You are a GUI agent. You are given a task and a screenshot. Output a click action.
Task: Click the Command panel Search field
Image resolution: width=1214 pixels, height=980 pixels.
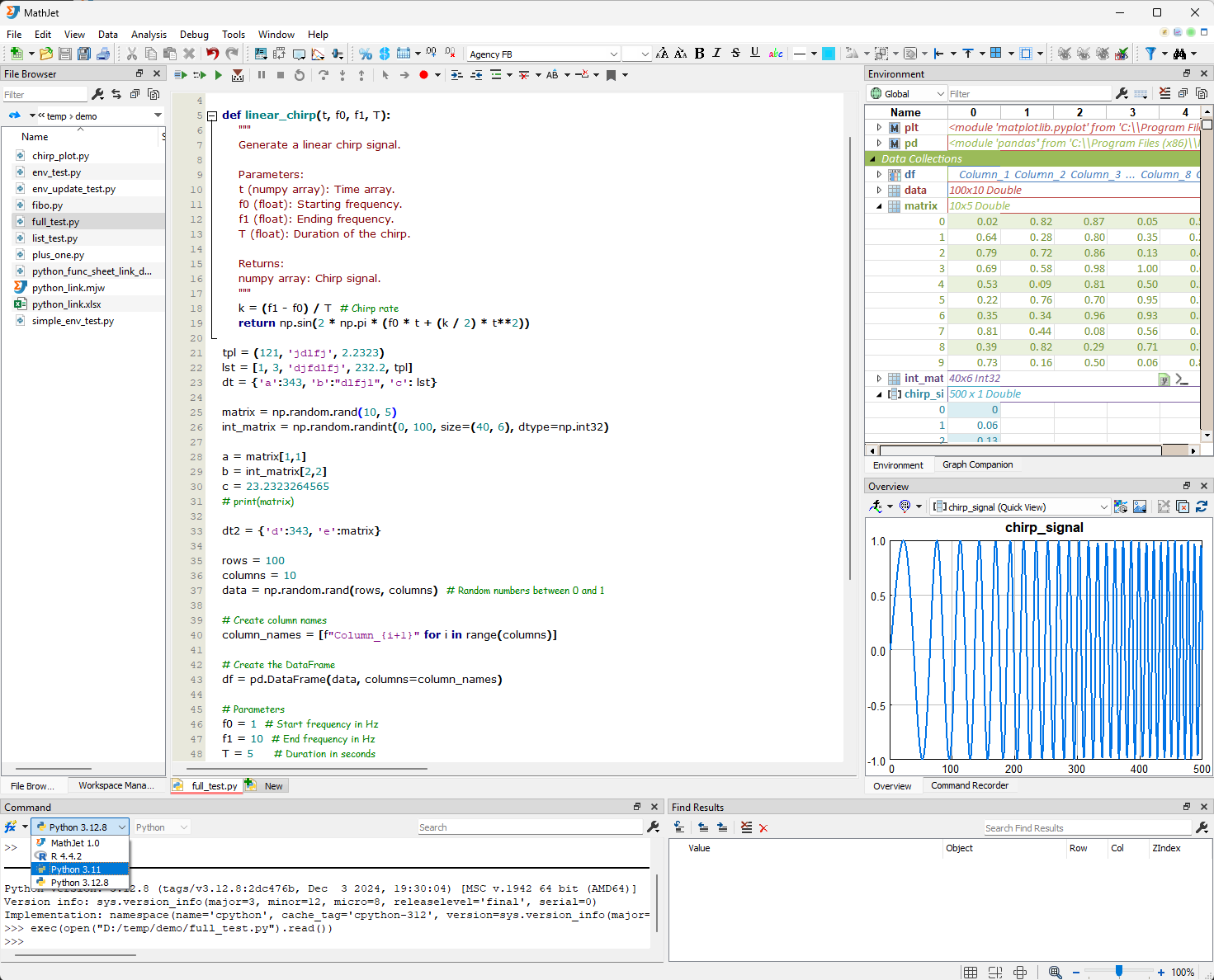528,827
